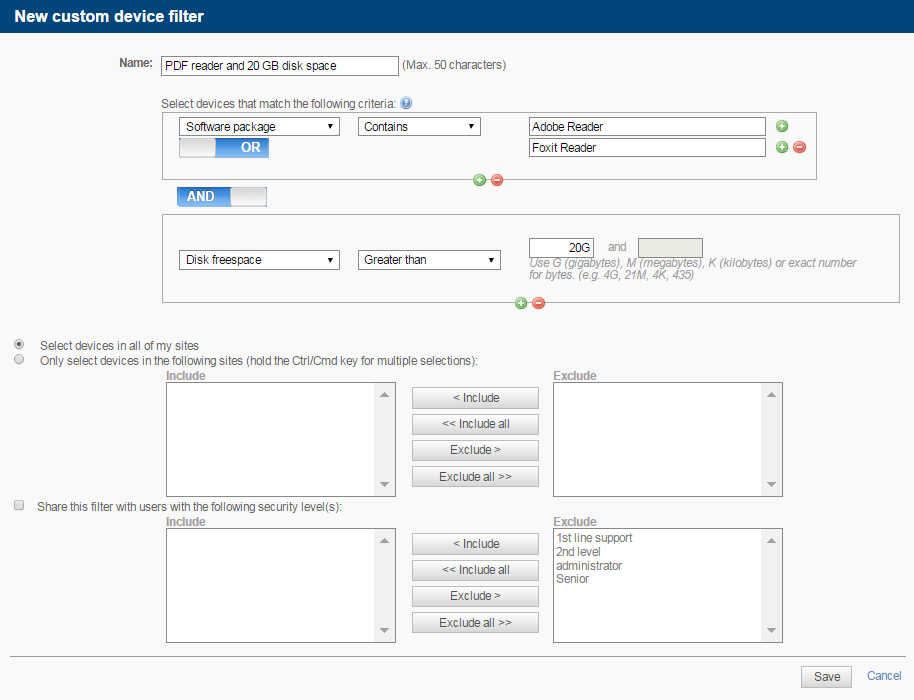Screen dimensions: 914x700
Task: Click '< Include' button for sites
Action: (x=475, y=398)
